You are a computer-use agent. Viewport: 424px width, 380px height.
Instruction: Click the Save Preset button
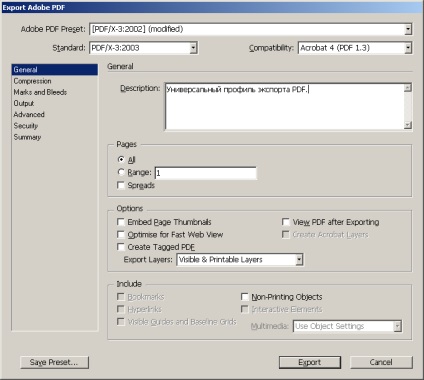(54, 362)
